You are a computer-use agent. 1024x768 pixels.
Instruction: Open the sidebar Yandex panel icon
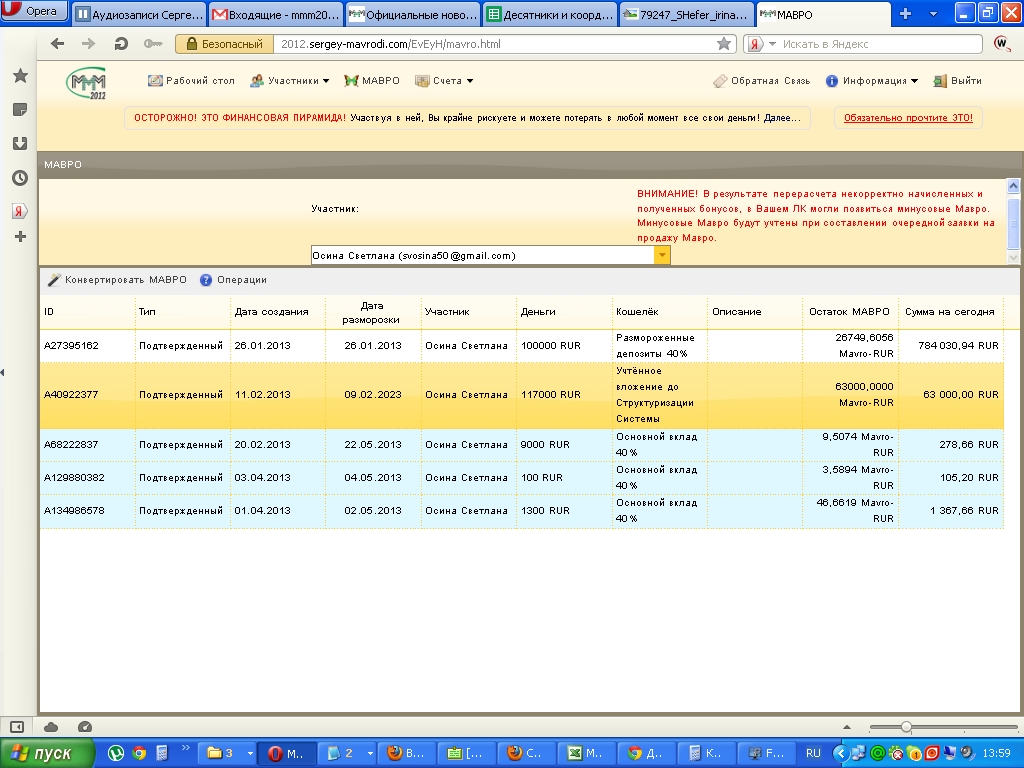tap(20, 211)
